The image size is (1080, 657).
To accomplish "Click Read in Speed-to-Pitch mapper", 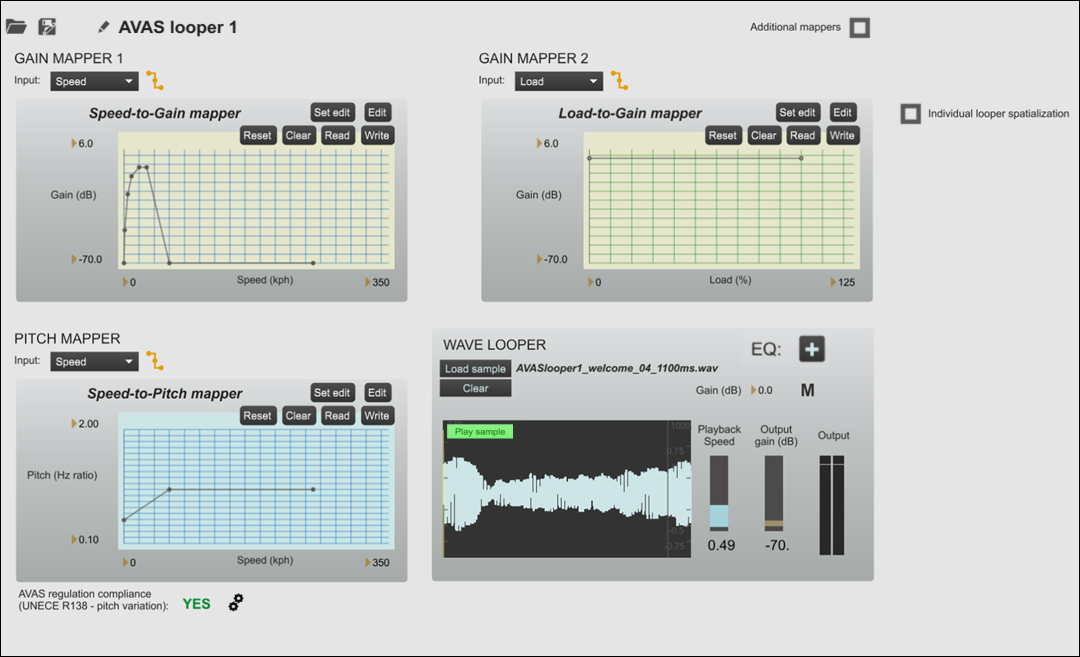I will point(338,416).
